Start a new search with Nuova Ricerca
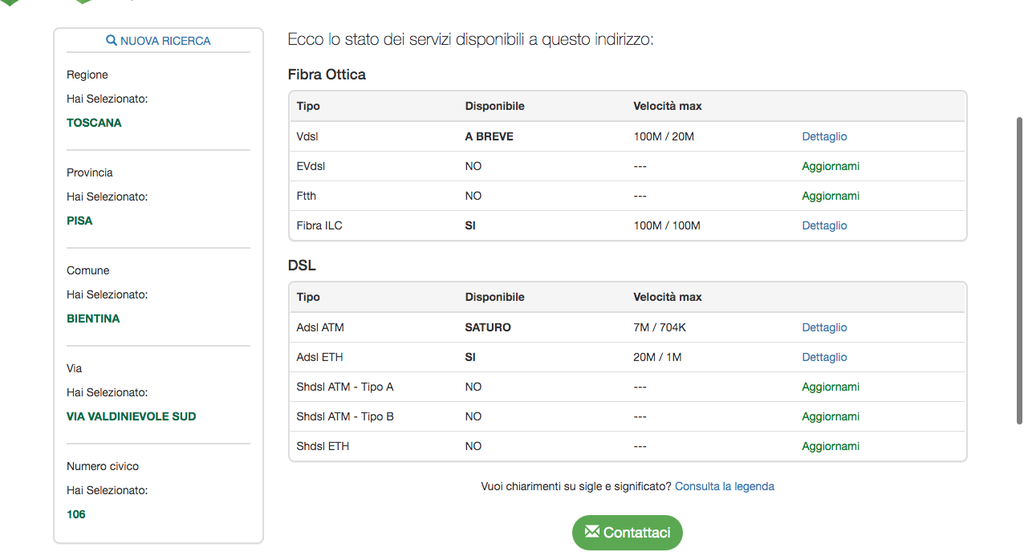Screen dimensions: 1024x552 point(165,41)
